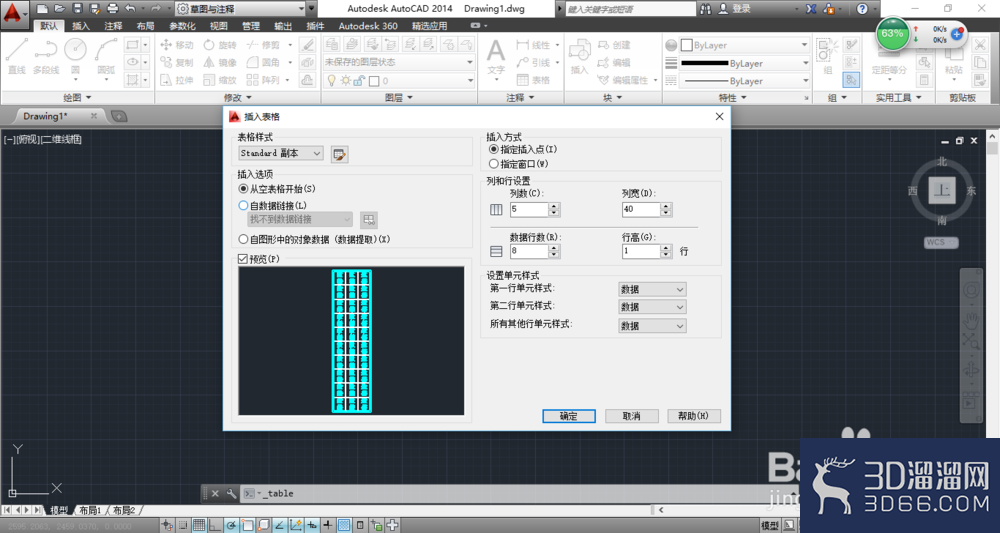1000x533 pixels.
Task: Click the 取消 button
Action: 631,416
